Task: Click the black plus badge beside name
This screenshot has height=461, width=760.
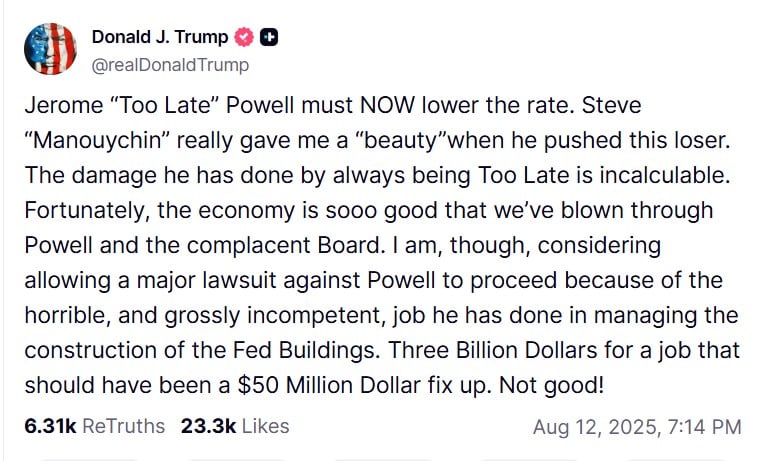Action: point(269,38)
